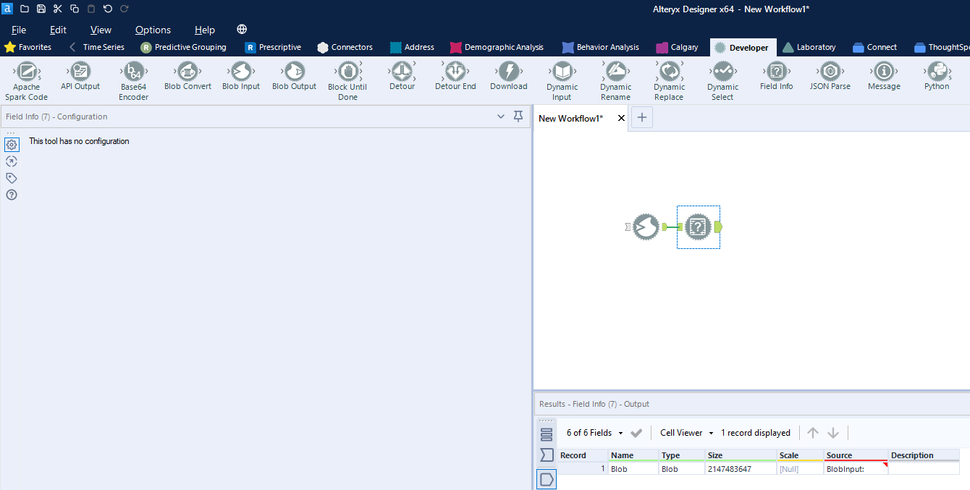Screen dimensions: 970x490
Task: Close the New Workflow1 tab
Action: [621, 118]
